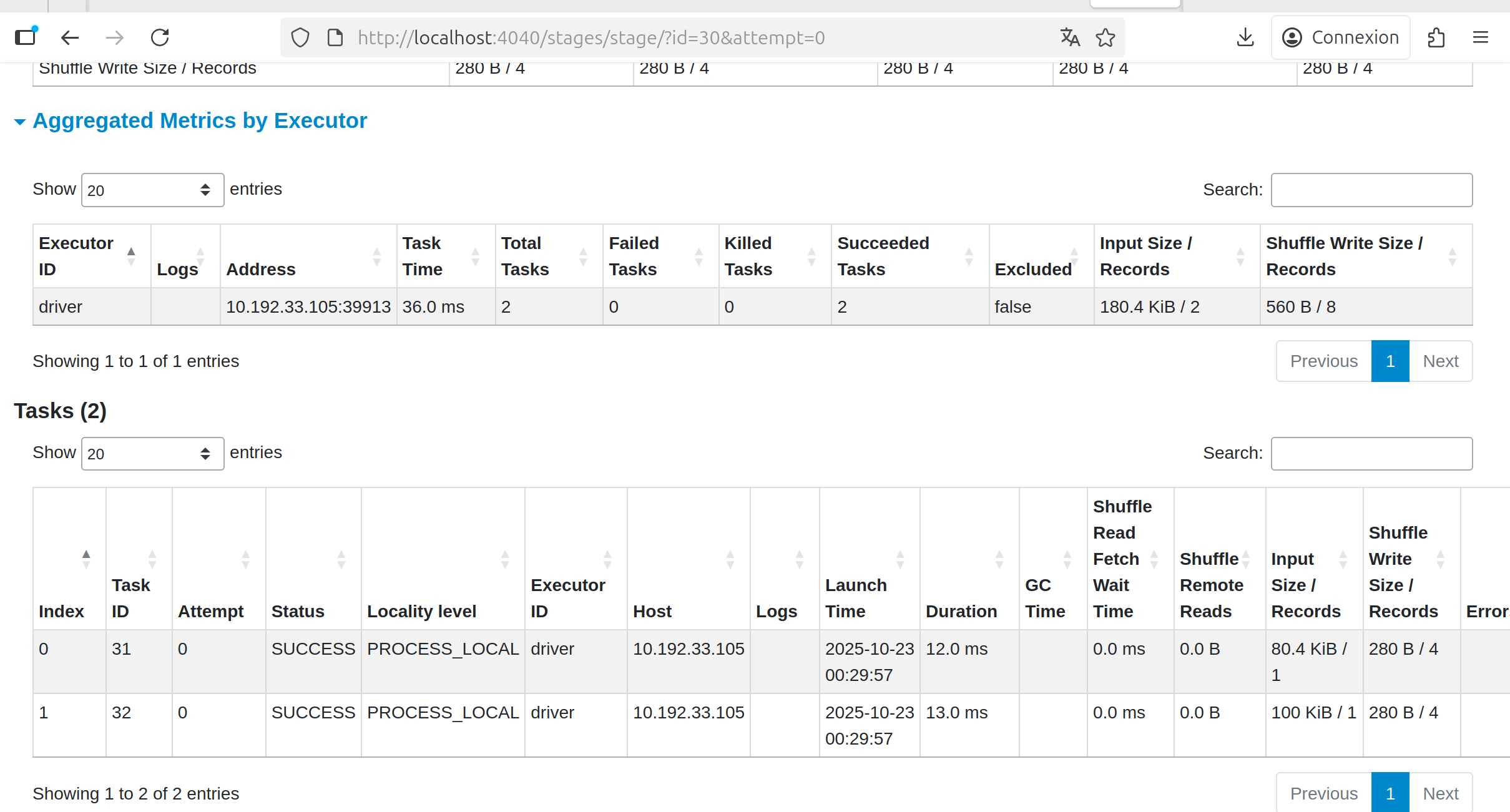Image resolution: width=1510 pixels, height=812 pixels.
Task: Collapse Aggregated Metrics by Executor section
Action: [x=200, y=120]
